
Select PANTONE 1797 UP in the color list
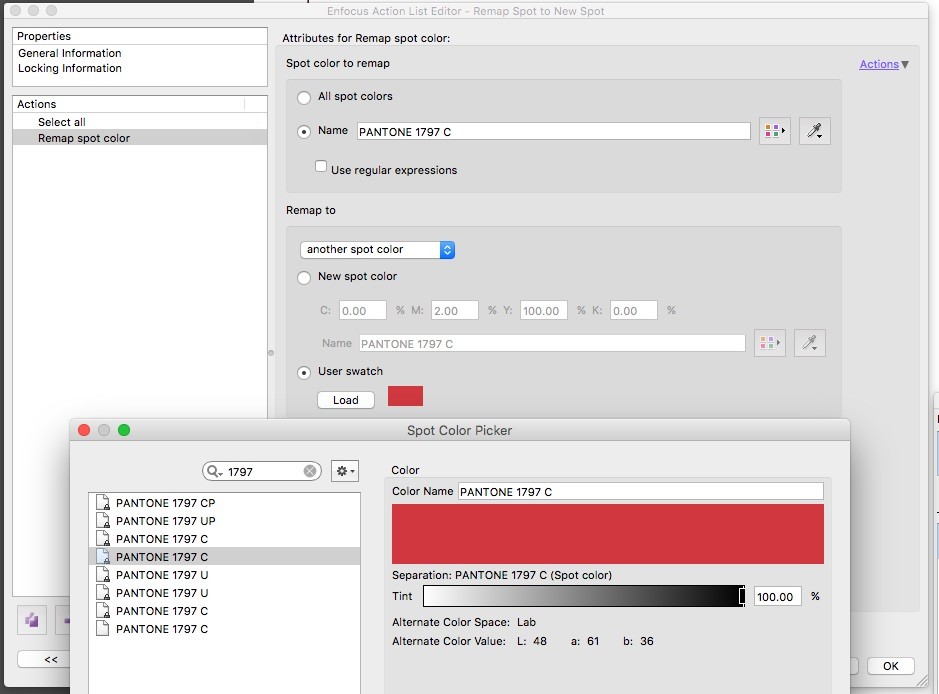[x=225, y=521]
